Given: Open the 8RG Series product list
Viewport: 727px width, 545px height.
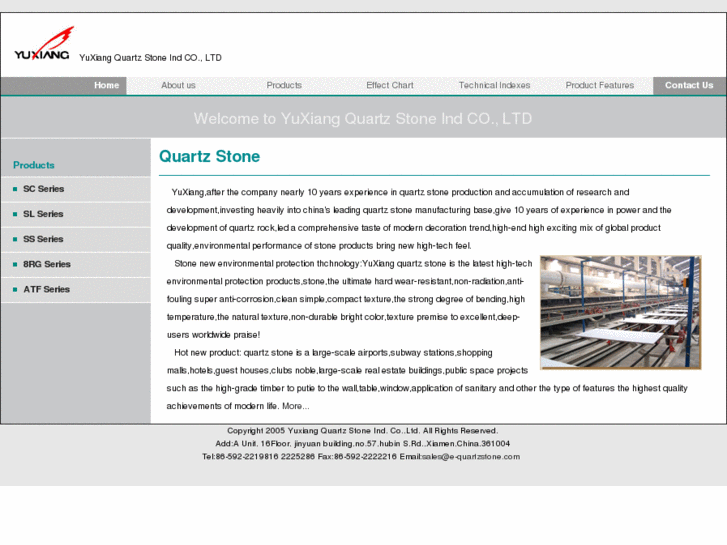Looking at the screenshot, I should pyautogui.click(x=47, y=264).
